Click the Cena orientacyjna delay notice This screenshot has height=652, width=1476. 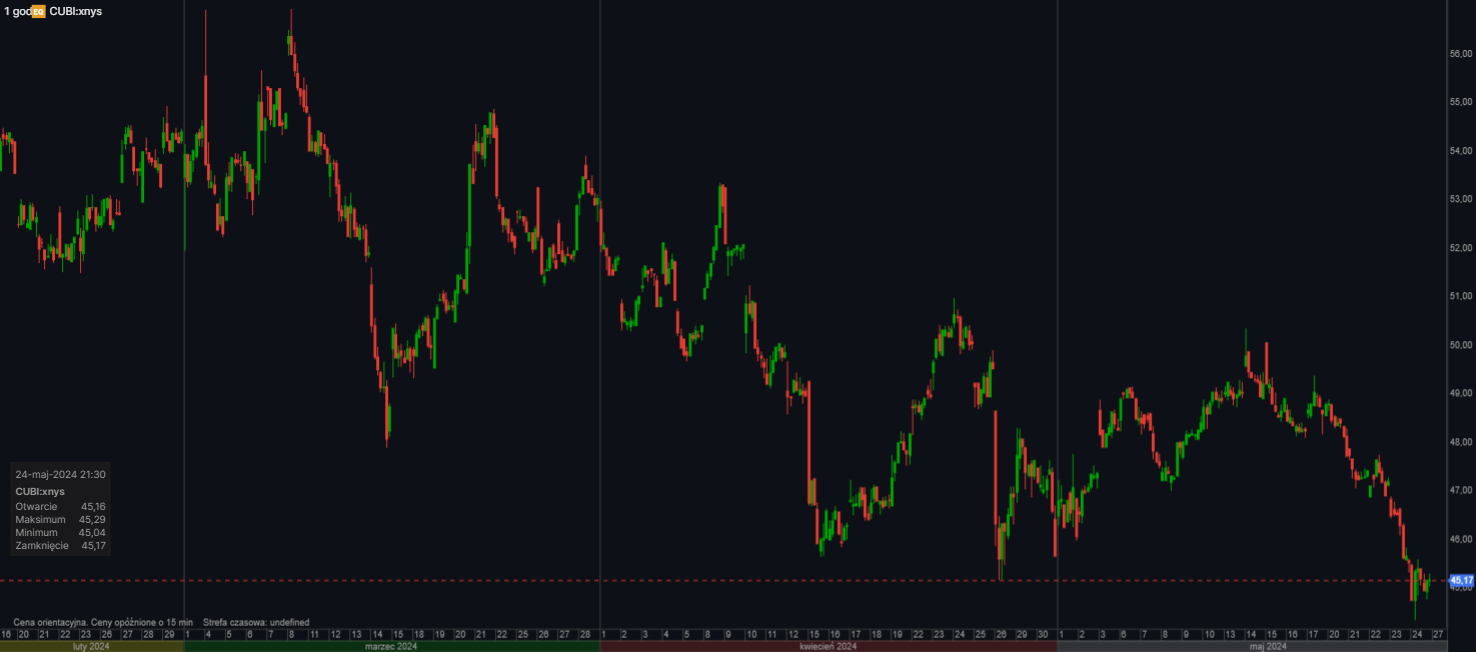103,622
